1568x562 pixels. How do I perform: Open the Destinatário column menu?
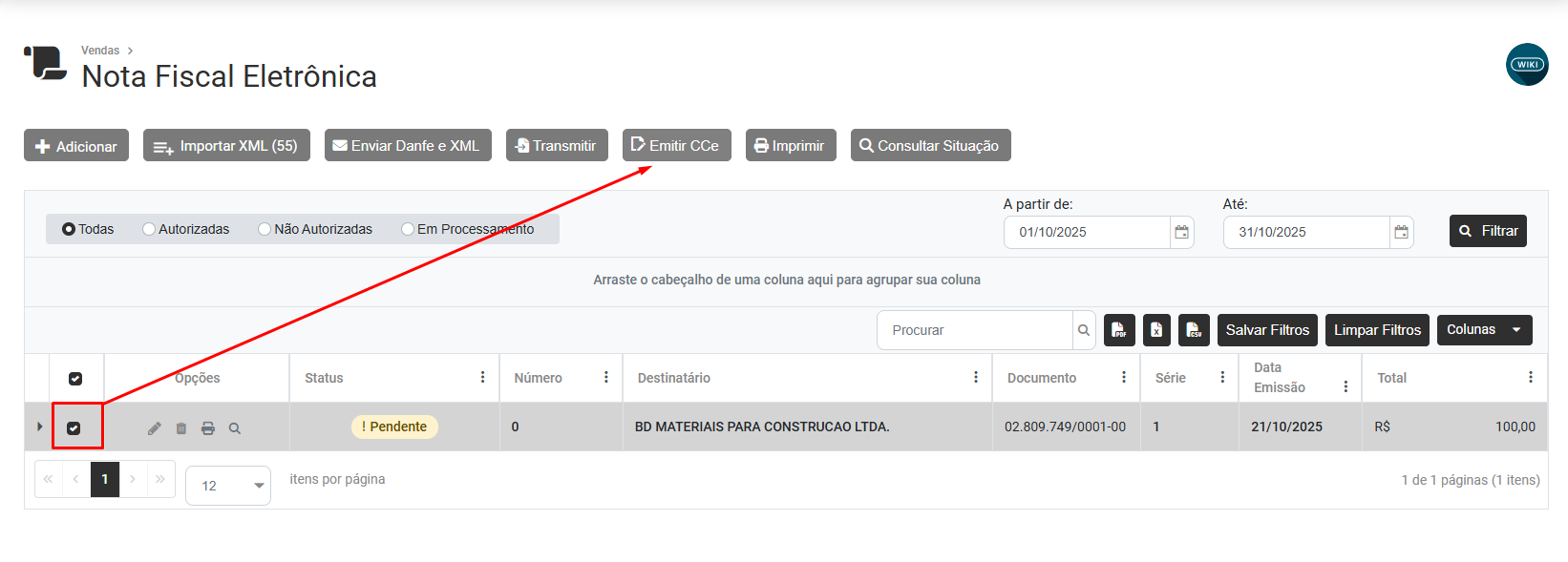coord(975,378)
